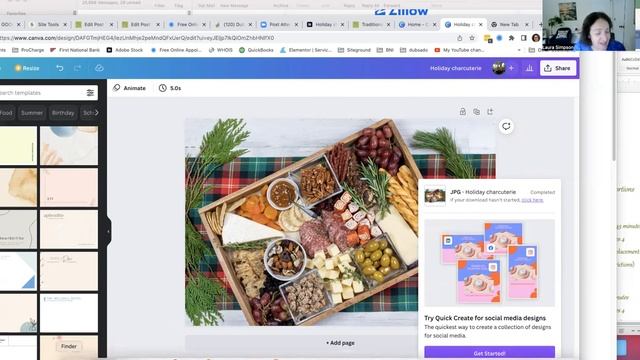Duplicate the page with the copy icon

pyautogui.click(x=476, y=111)
